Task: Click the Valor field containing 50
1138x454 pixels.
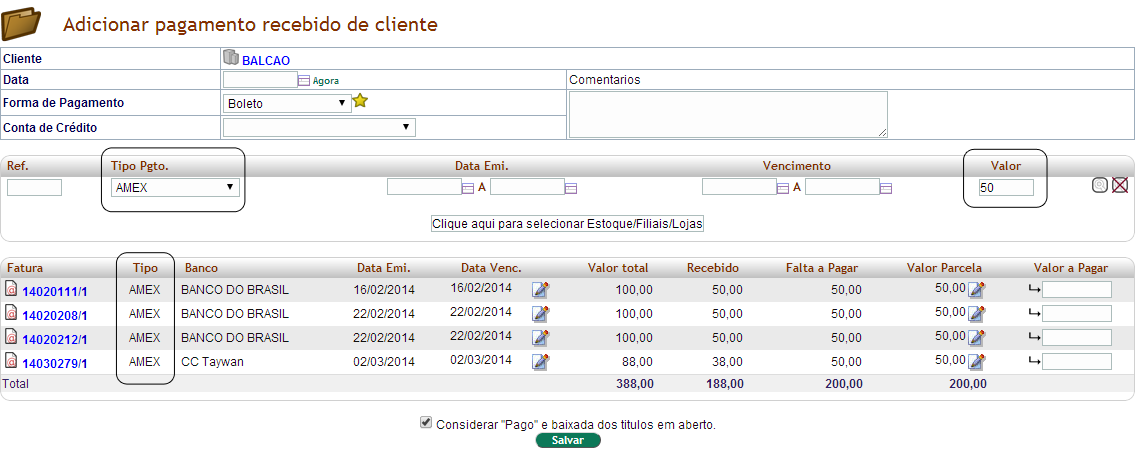Action: (x=1006, y=187)
